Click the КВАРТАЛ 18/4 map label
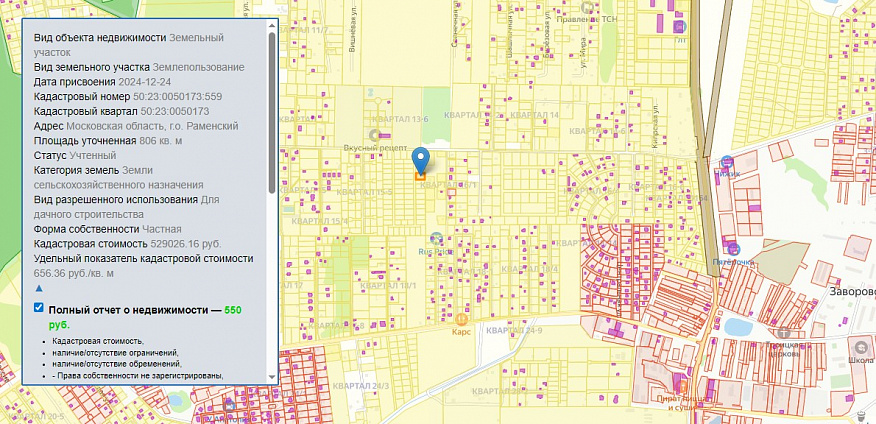 point(530,269)
